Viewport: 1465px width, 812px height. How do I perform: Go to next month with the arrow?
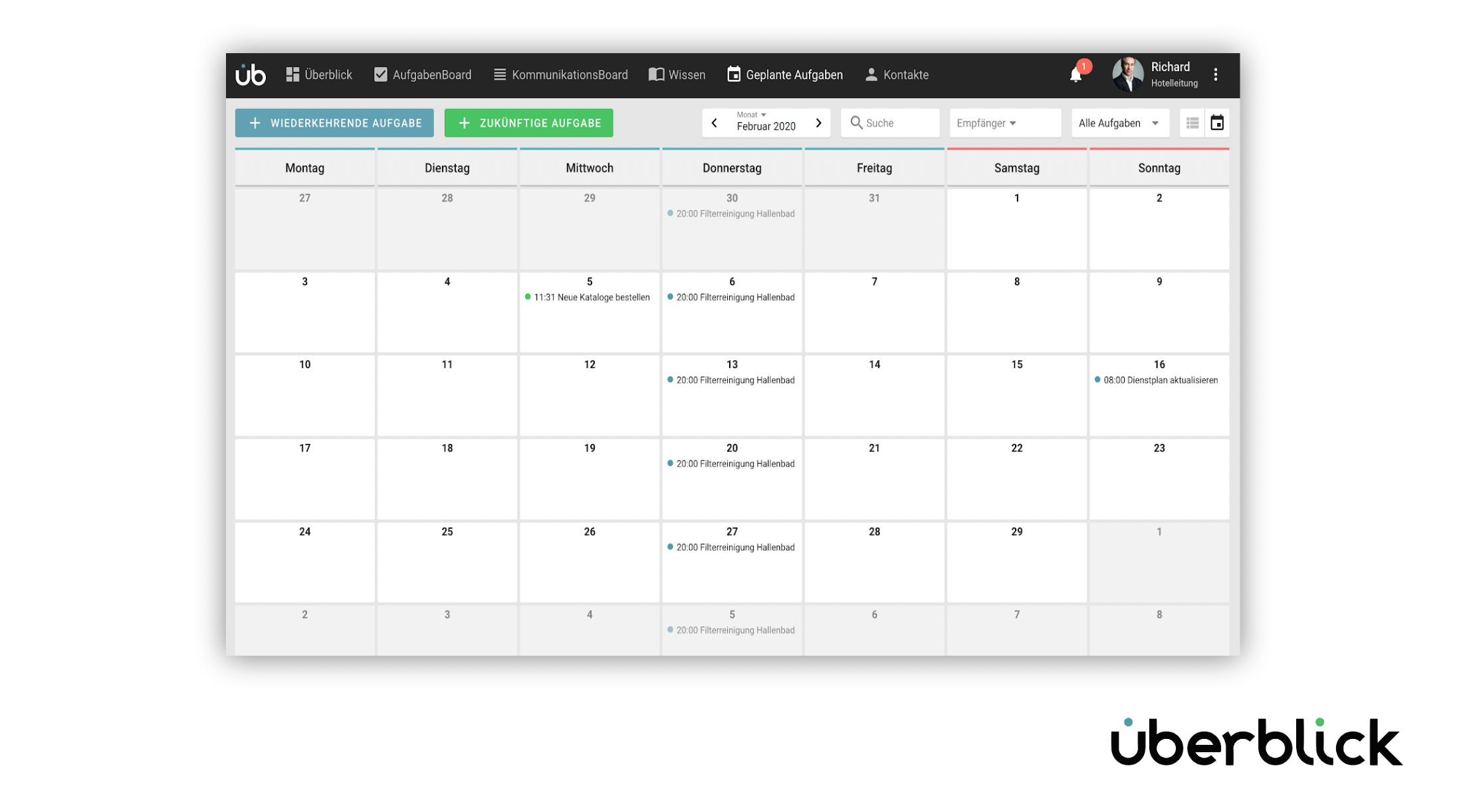[818, 122]
